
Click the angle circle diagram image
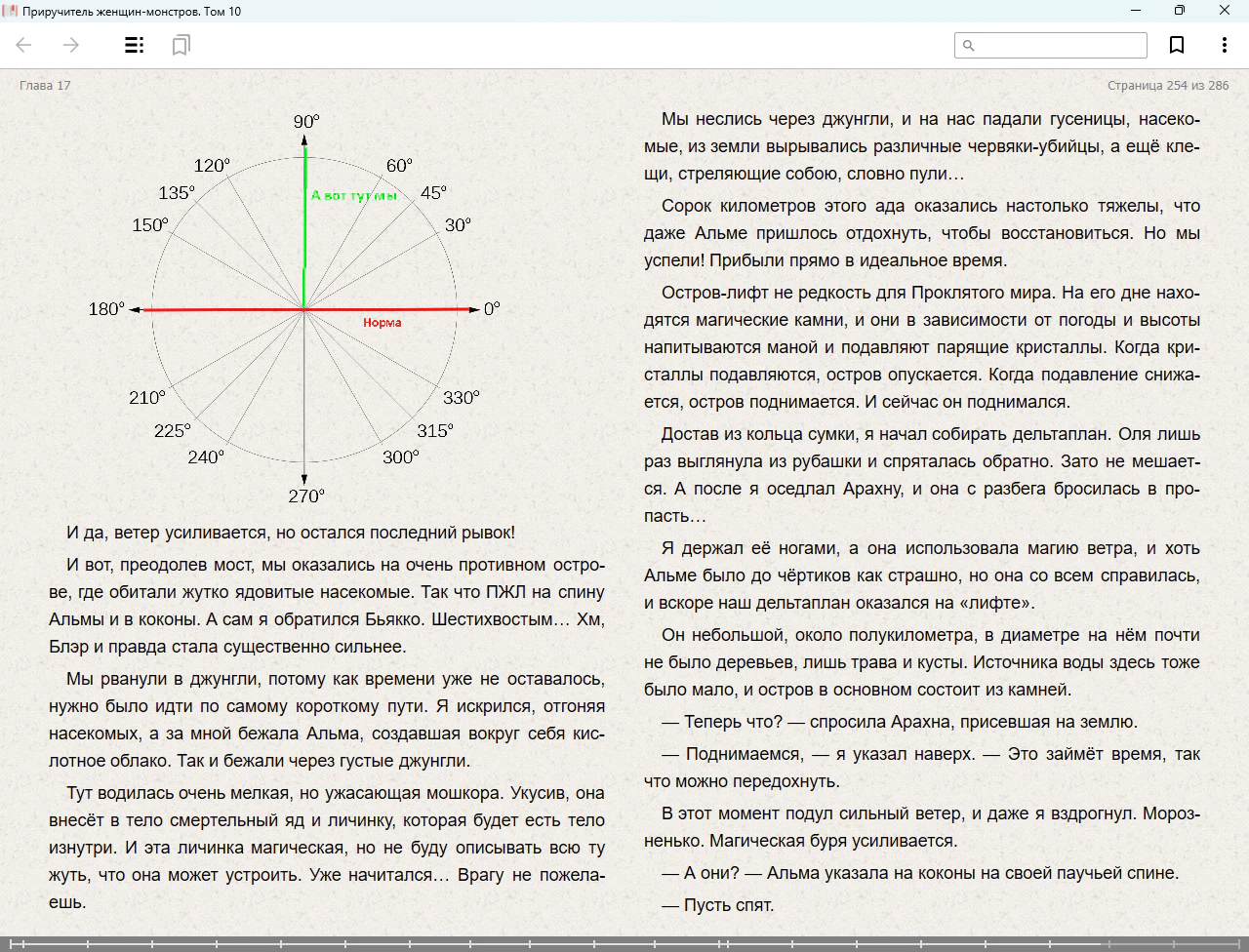coord(304,309)
